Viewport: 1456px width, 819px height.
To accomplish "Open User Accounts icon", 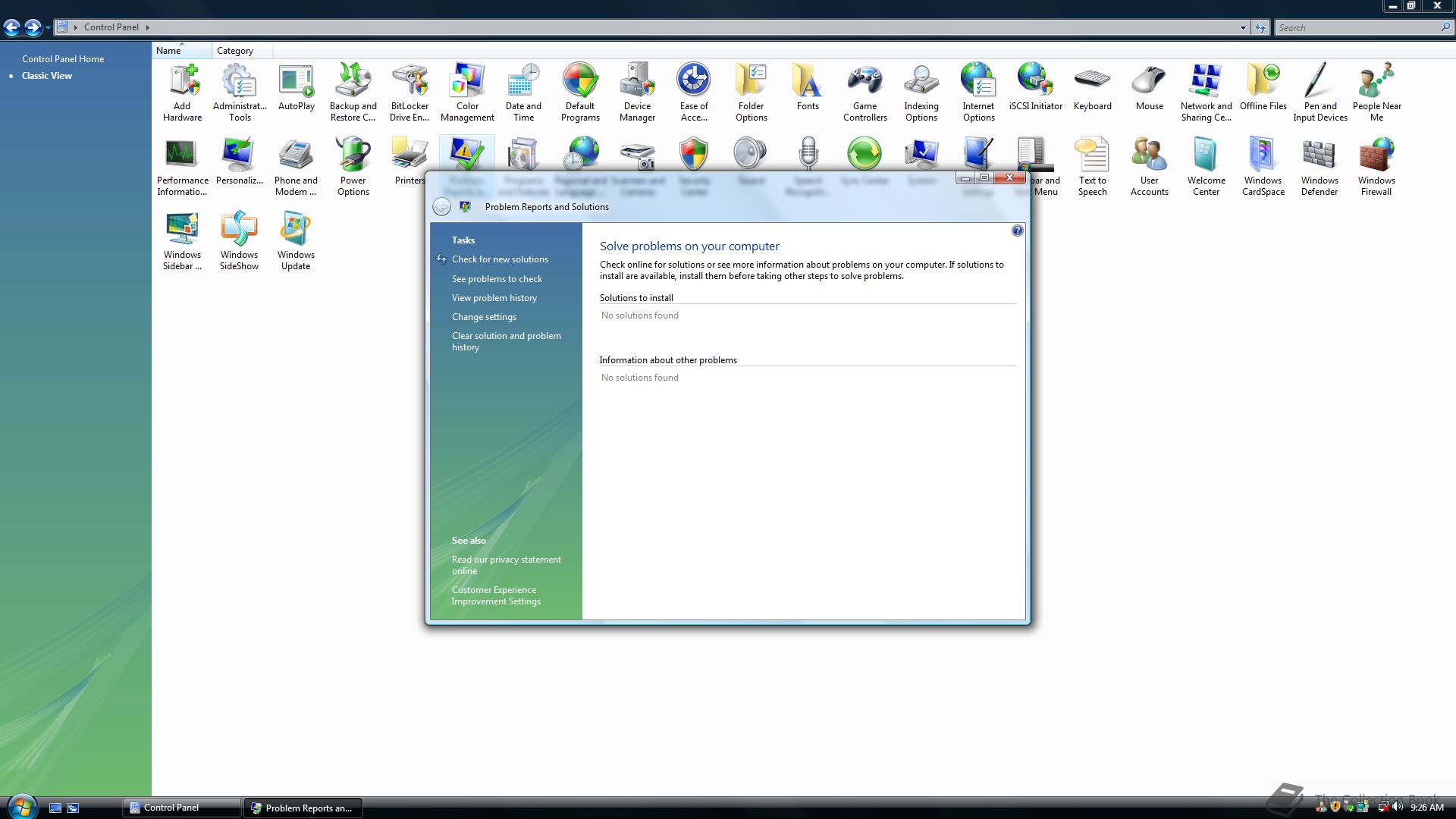I will 1150,166.
